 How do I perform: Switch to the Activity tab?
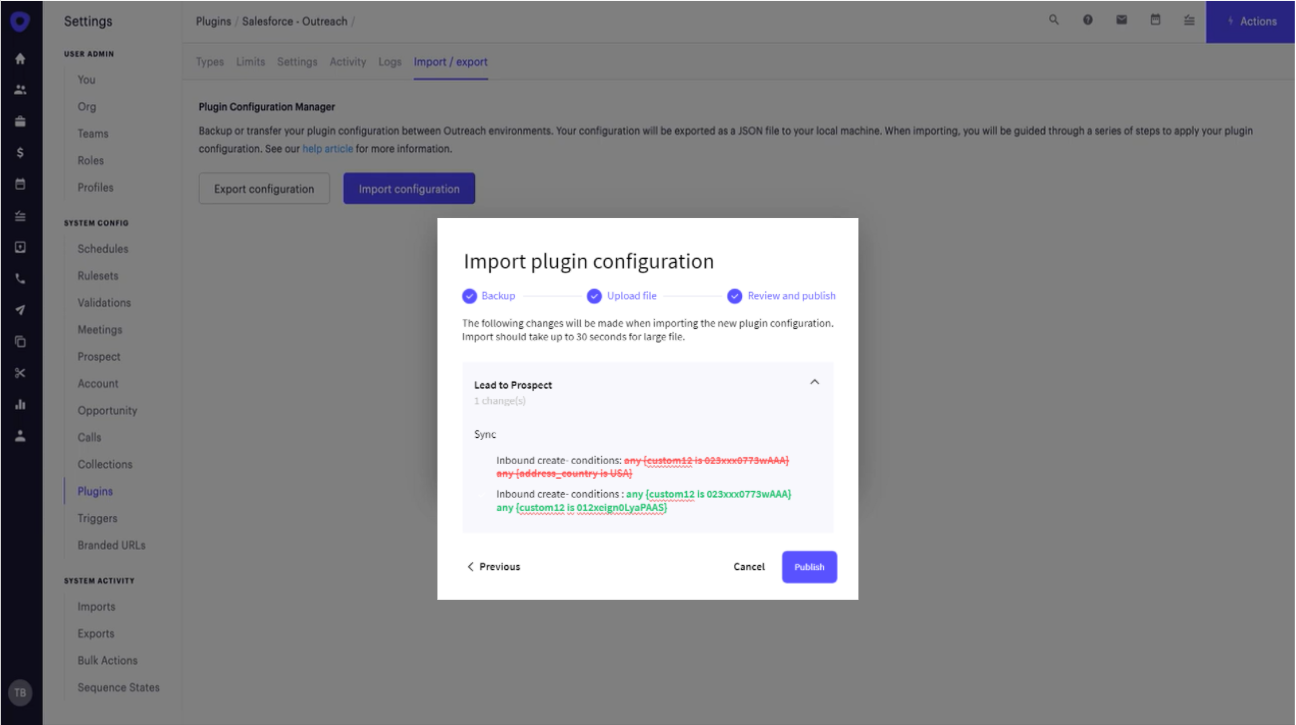(348, 61)
